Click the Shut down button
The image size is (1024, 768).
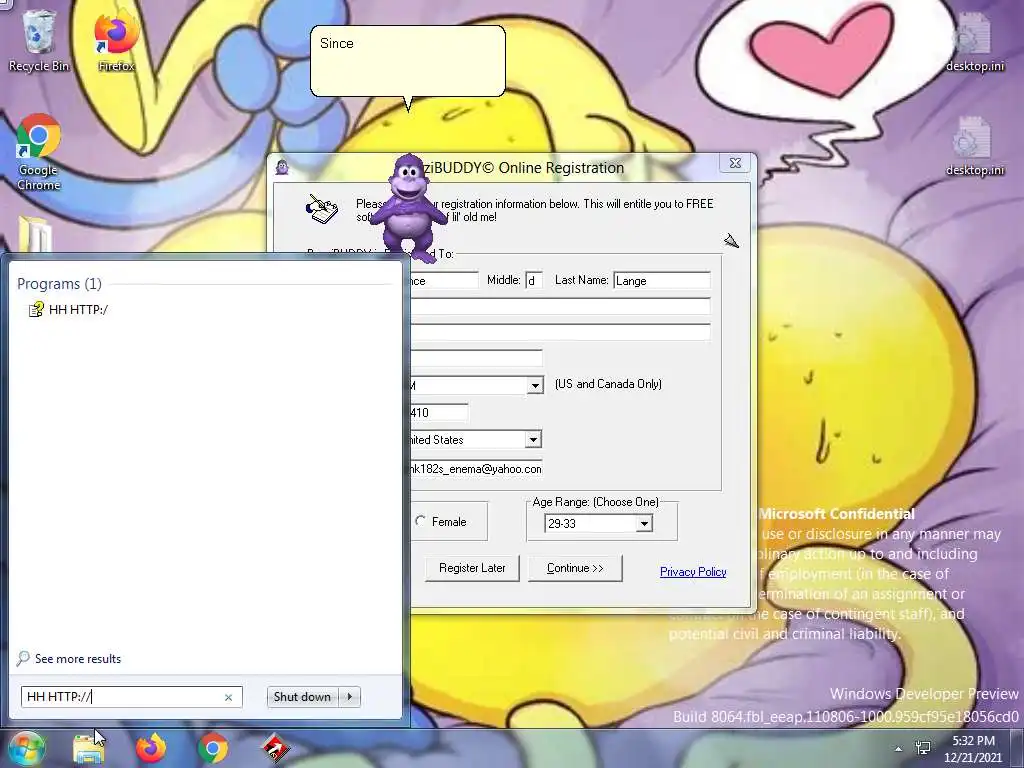[x=302, y=697]
